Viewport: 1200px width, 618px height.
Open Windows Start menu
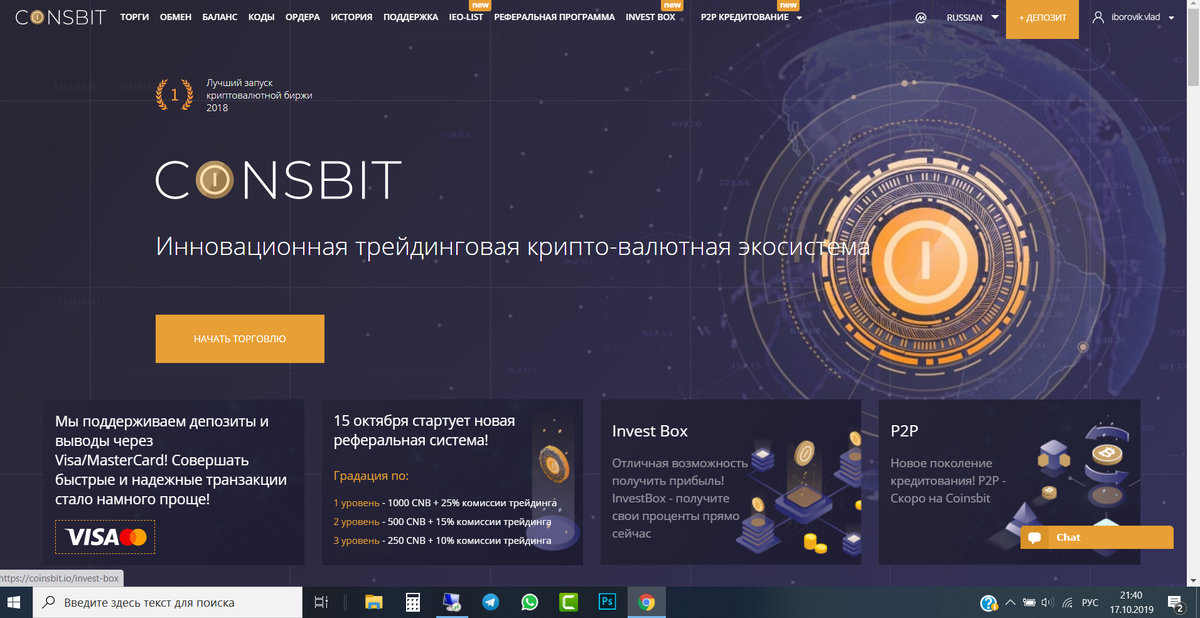click(x=15, y=602)
